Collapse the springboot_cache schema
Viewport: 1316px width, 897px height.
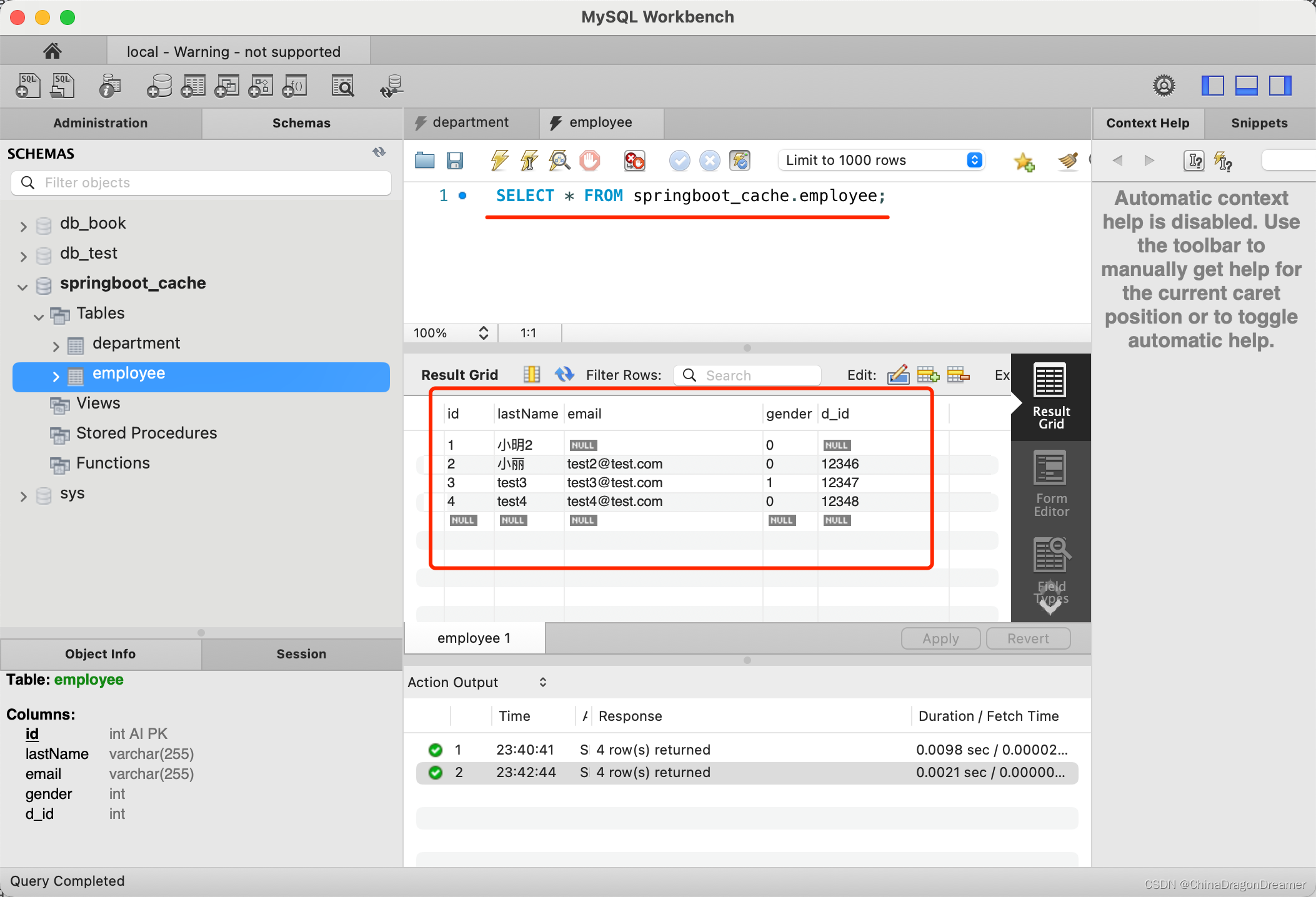(23, 287)
